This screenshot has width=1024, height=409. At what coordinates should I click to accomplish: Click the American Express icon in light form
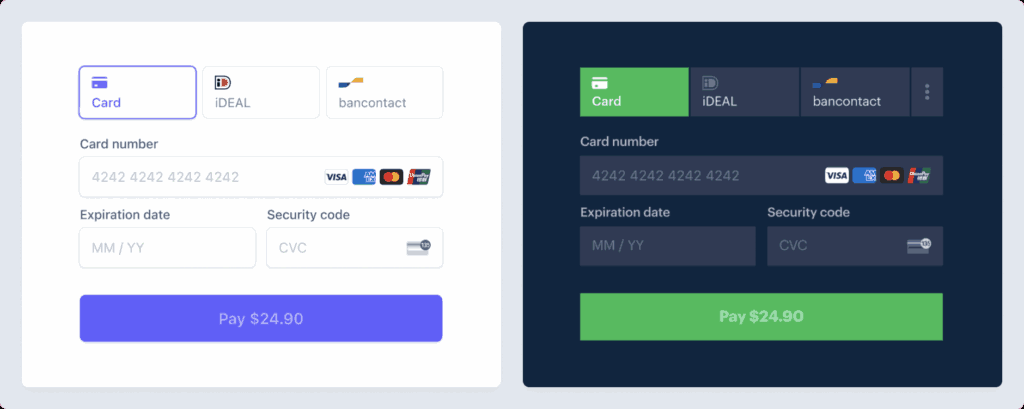coord(364,177)
